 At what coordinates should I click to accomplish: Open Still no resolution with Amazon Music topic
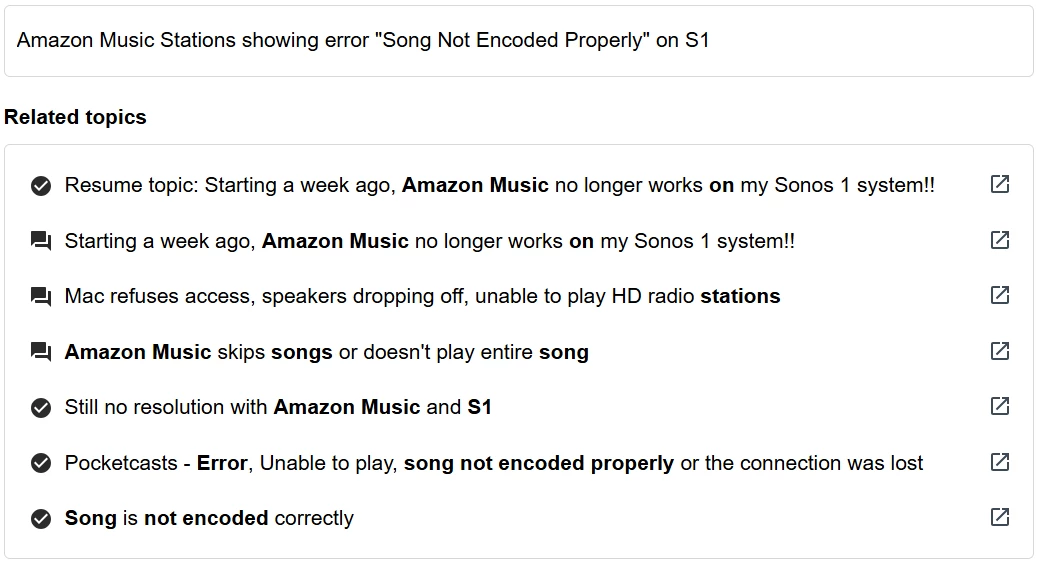point(278,407)
